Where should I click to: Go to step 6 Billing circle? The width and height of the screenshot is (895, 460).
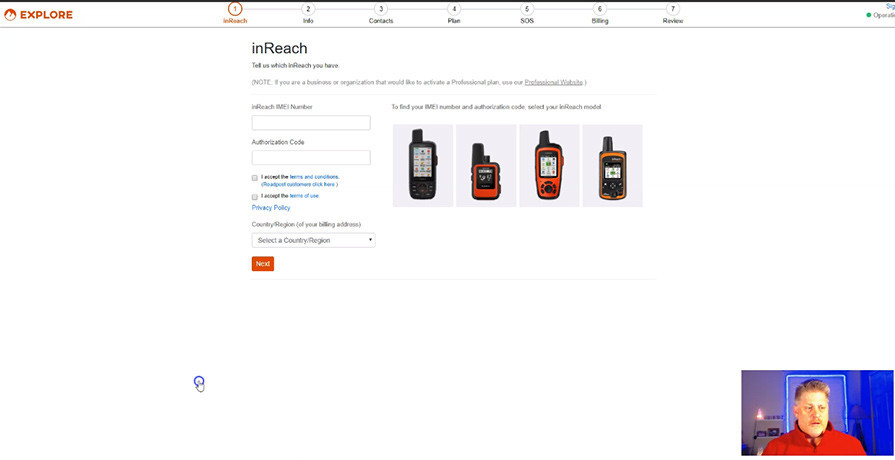(599, 9)
